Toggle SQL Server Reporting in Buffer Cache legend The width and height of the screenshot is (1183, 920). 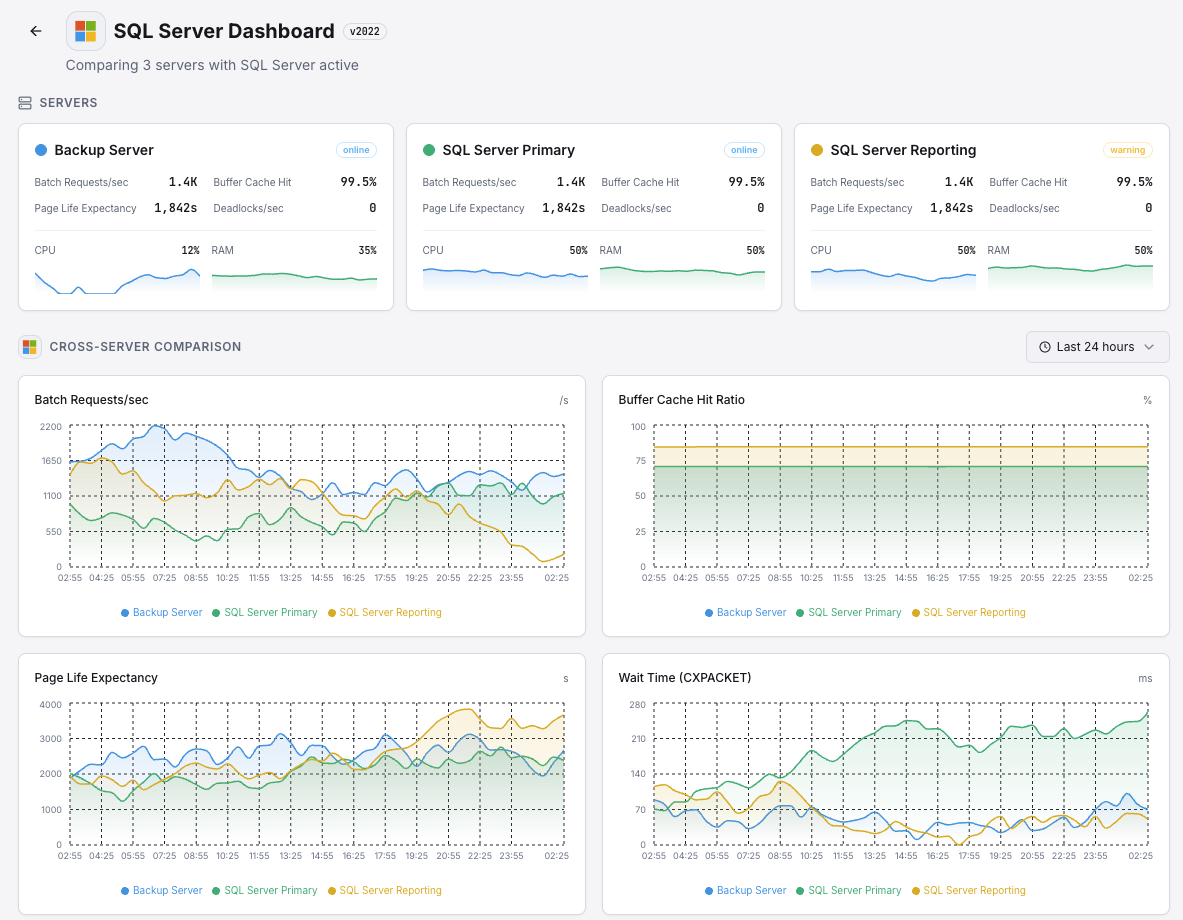[968, 612]
